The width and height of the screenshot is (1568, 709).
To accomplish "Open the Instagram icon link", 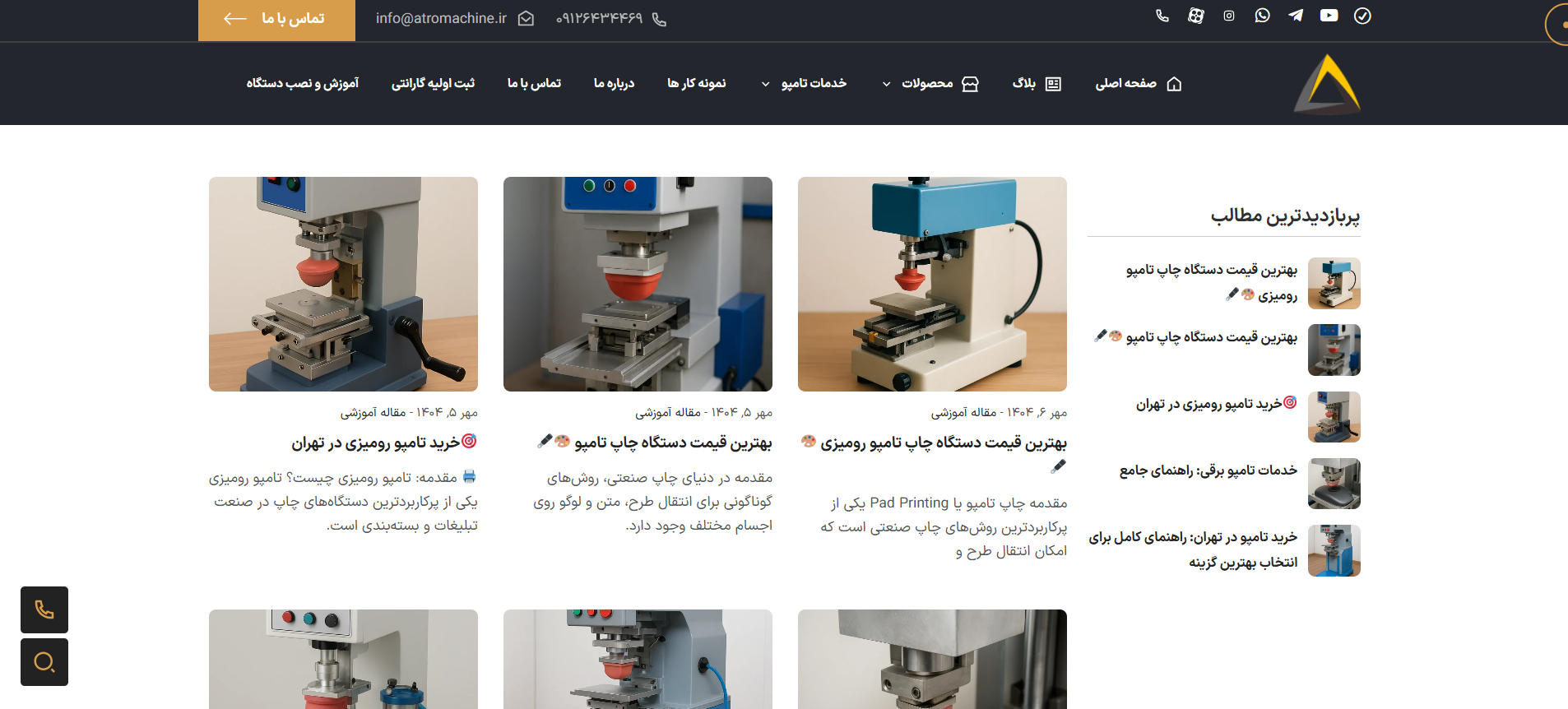I will 1229,16.
